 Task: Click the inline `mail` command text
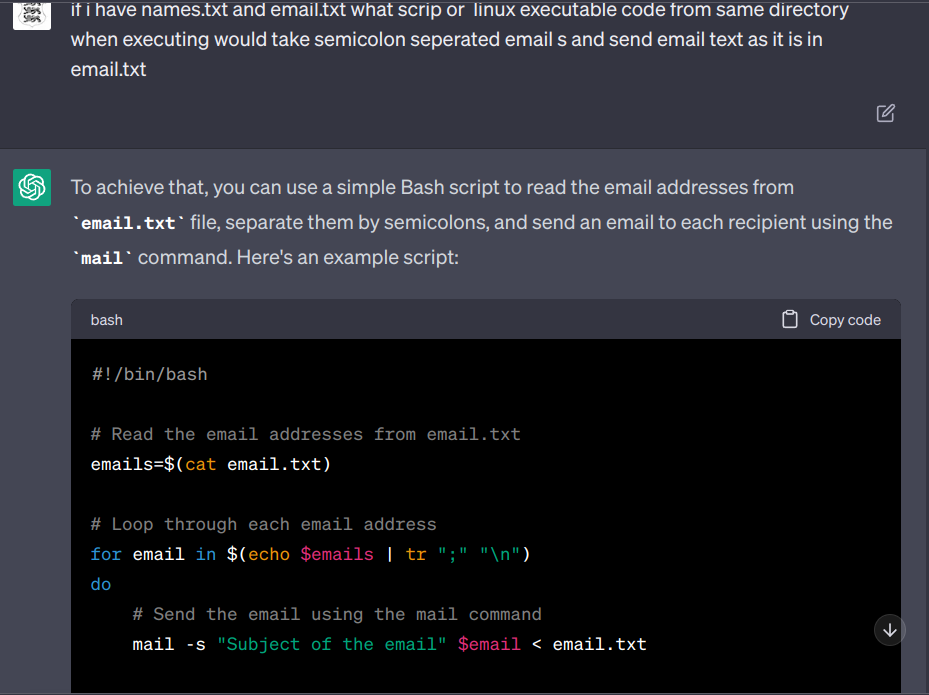tap(101, 258)
